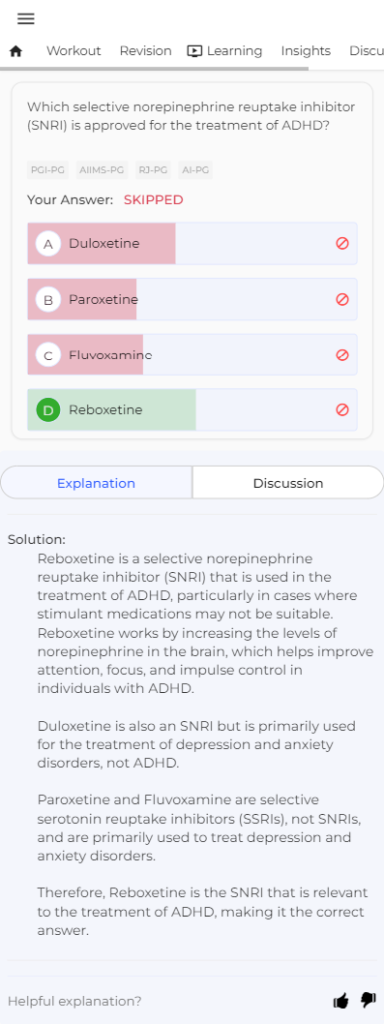This screenshot has height=1024, width=384.
Task: Click the prohibit icon beside Paroxetine
Action: click(x=342, y=299)
